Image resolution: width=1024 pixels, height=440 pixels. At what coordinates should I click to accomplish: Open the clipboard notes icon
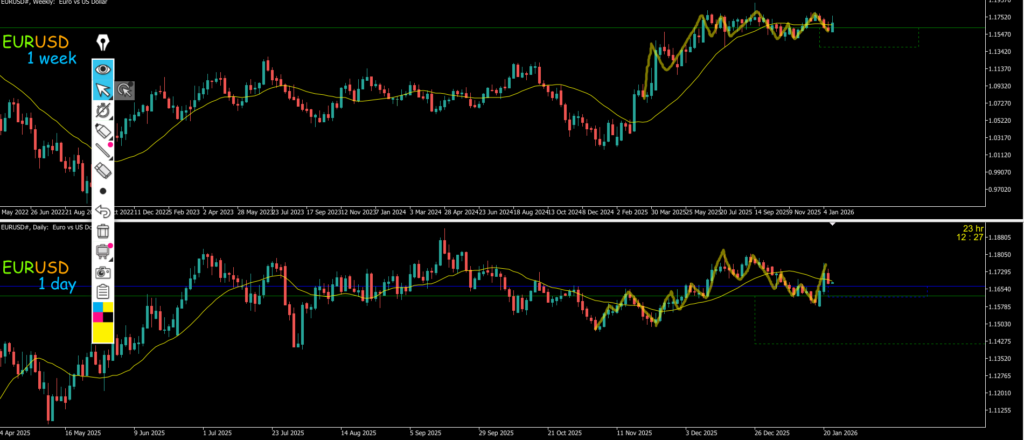click(102, 291)
